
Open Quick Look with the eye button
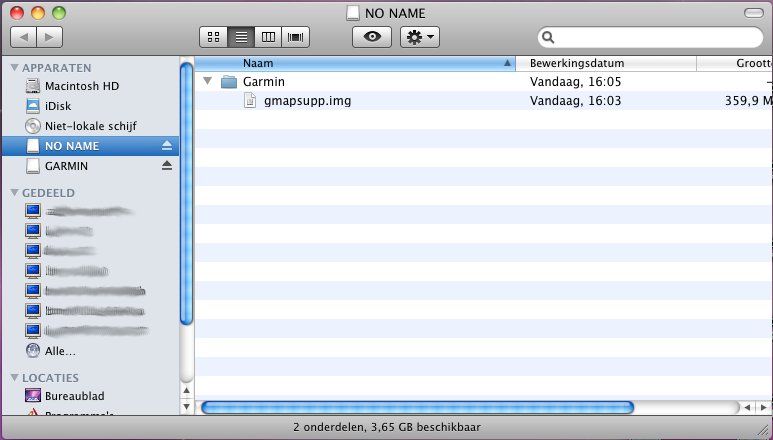pyautogui.click(x=372, y=37)
